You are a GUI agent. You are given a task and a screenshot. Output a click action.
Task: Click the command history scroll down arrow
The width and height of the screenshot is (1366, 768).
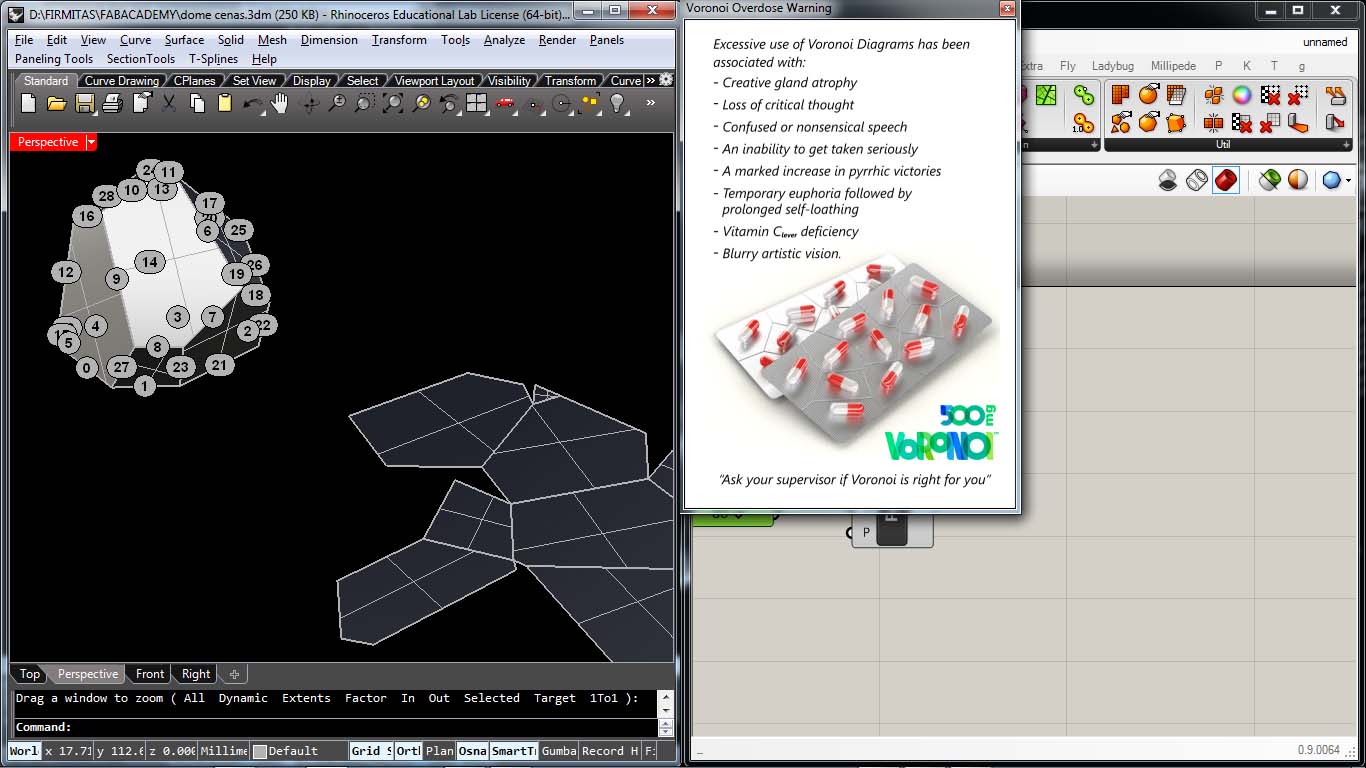[x=666, y=709]
